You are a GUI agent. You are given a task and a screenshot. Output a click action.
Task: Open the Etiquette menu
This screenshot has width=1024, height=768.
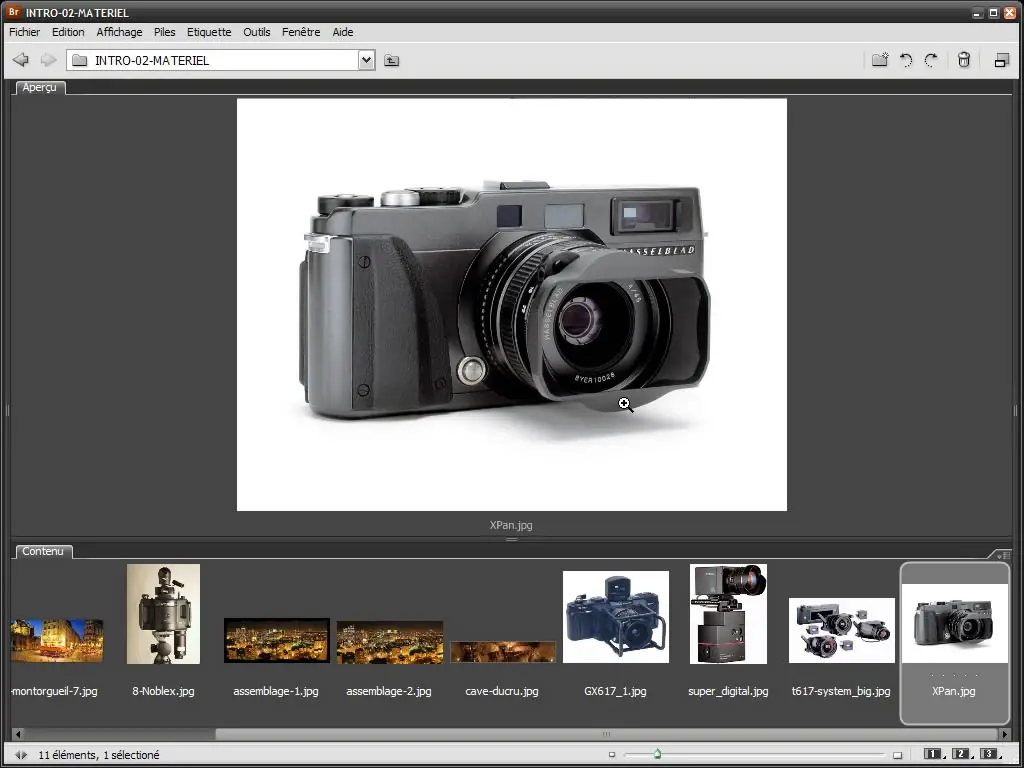click(209, 32)
